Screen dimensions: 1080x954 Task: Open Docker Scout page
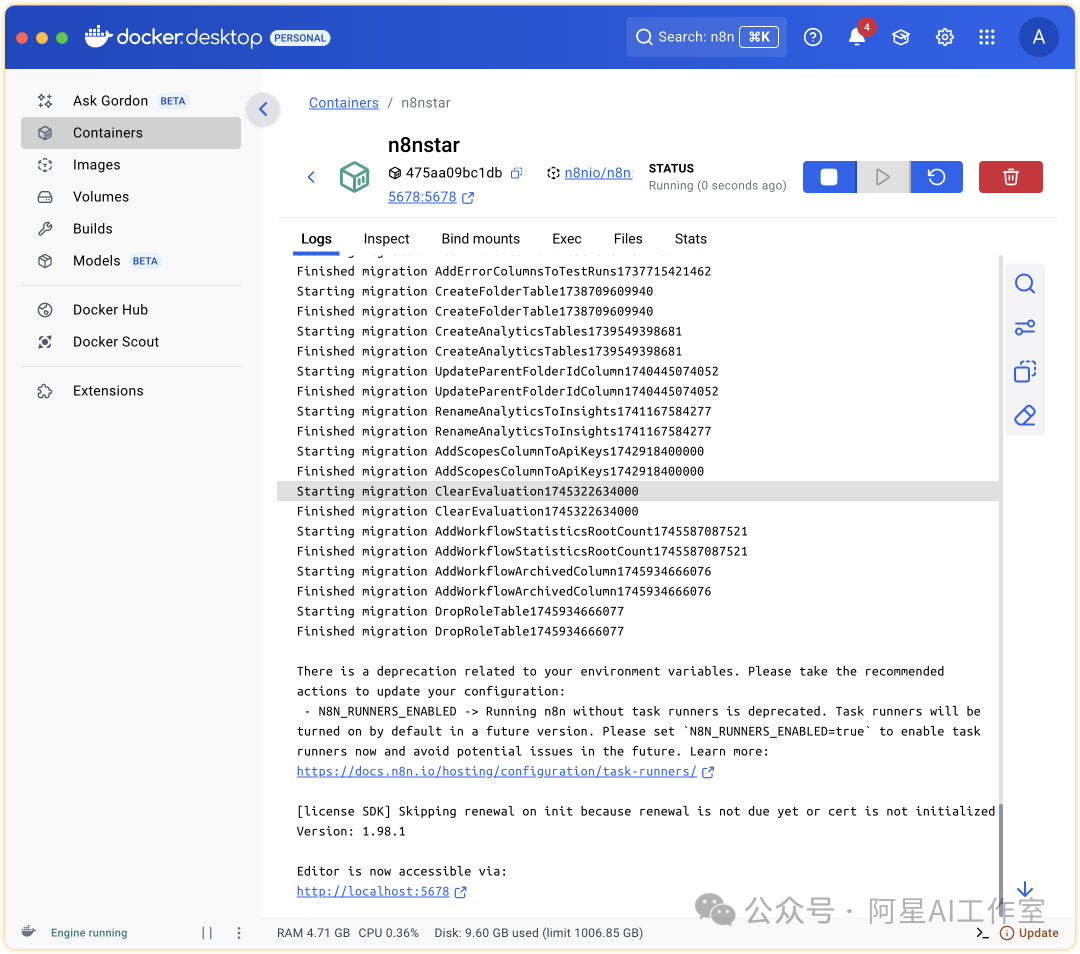pyautogui.click(x=131, y=342)
